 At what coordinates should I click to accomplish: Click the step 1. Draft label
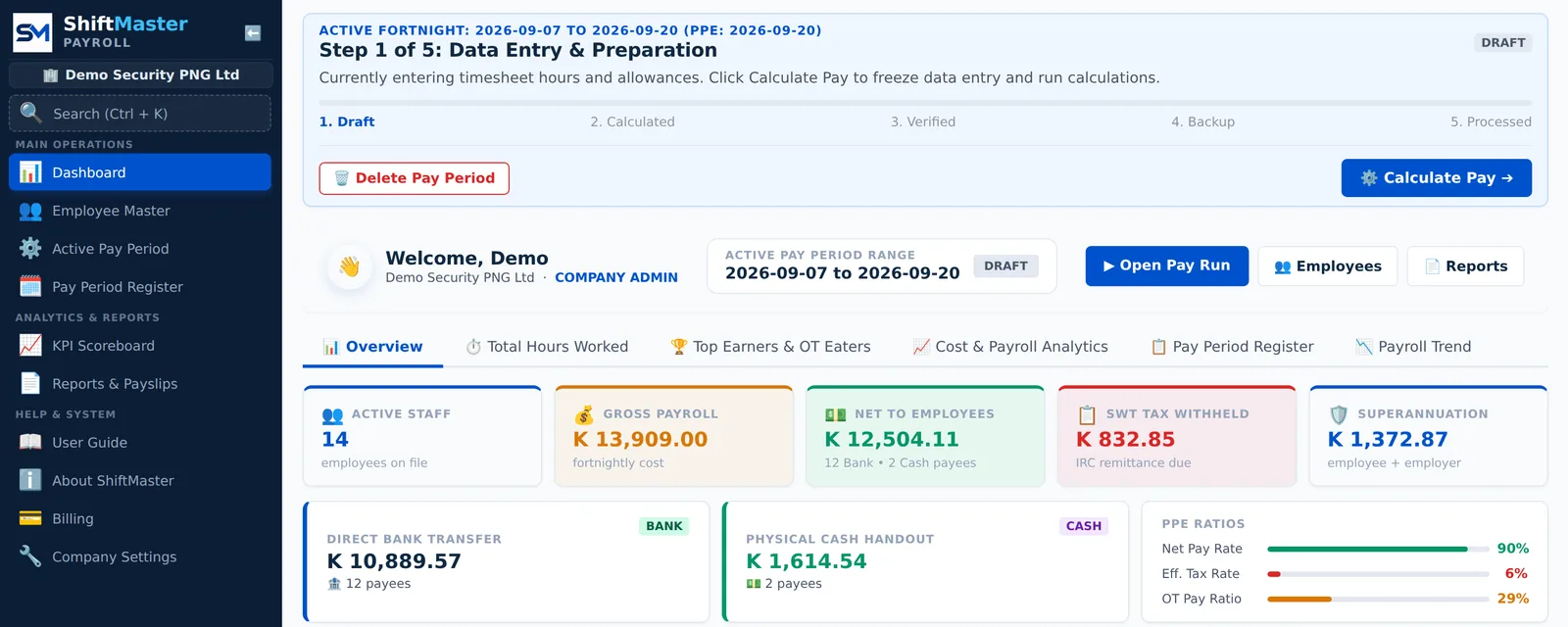[x=347, y=121]
